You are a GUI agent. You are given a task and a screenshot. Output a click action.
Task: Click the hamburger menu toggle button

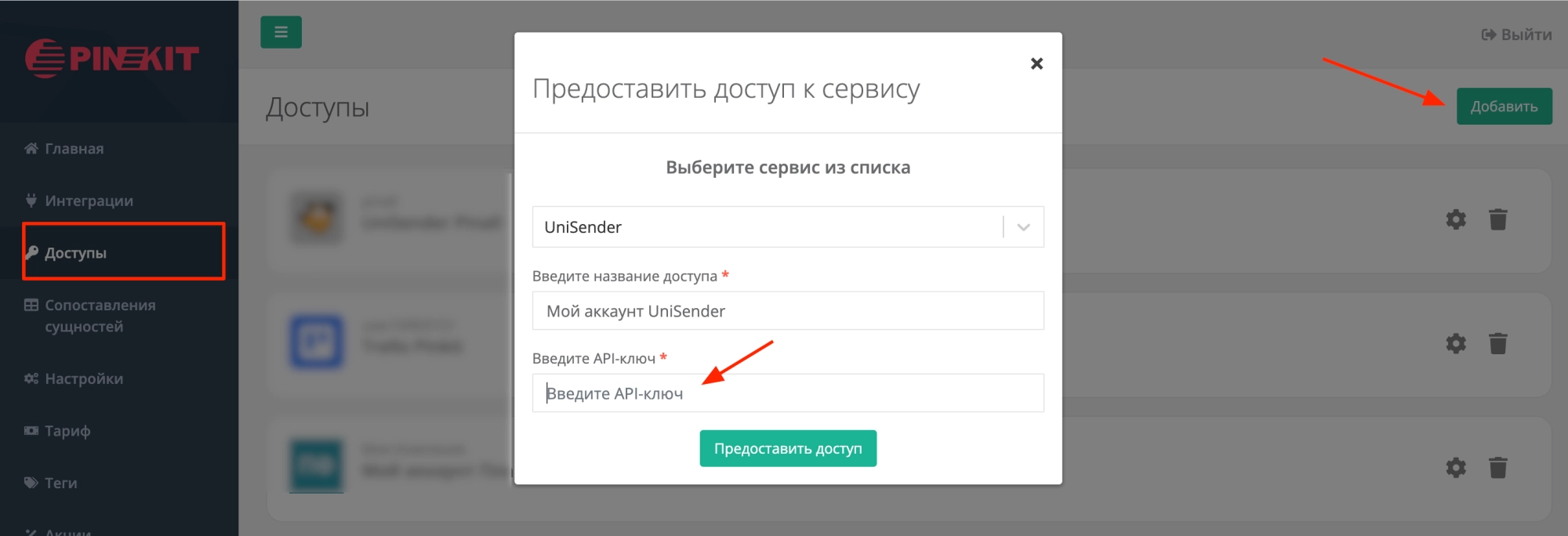coord(281,32)
